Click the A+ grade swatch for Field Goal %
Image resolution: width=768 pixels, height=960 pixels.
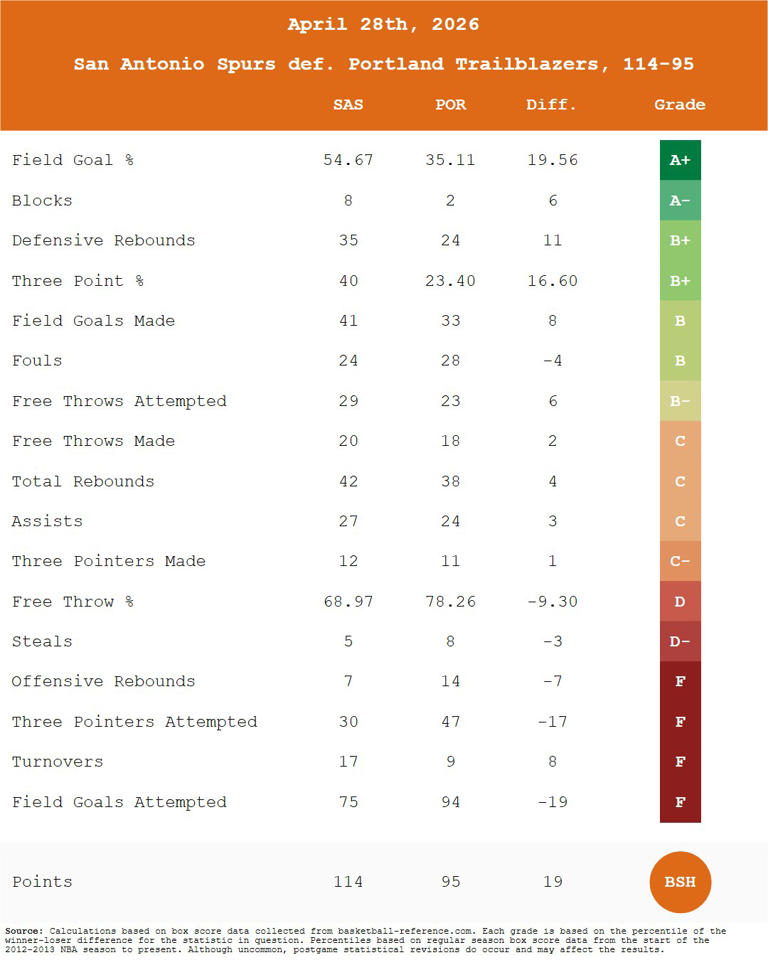coord(680,160)
